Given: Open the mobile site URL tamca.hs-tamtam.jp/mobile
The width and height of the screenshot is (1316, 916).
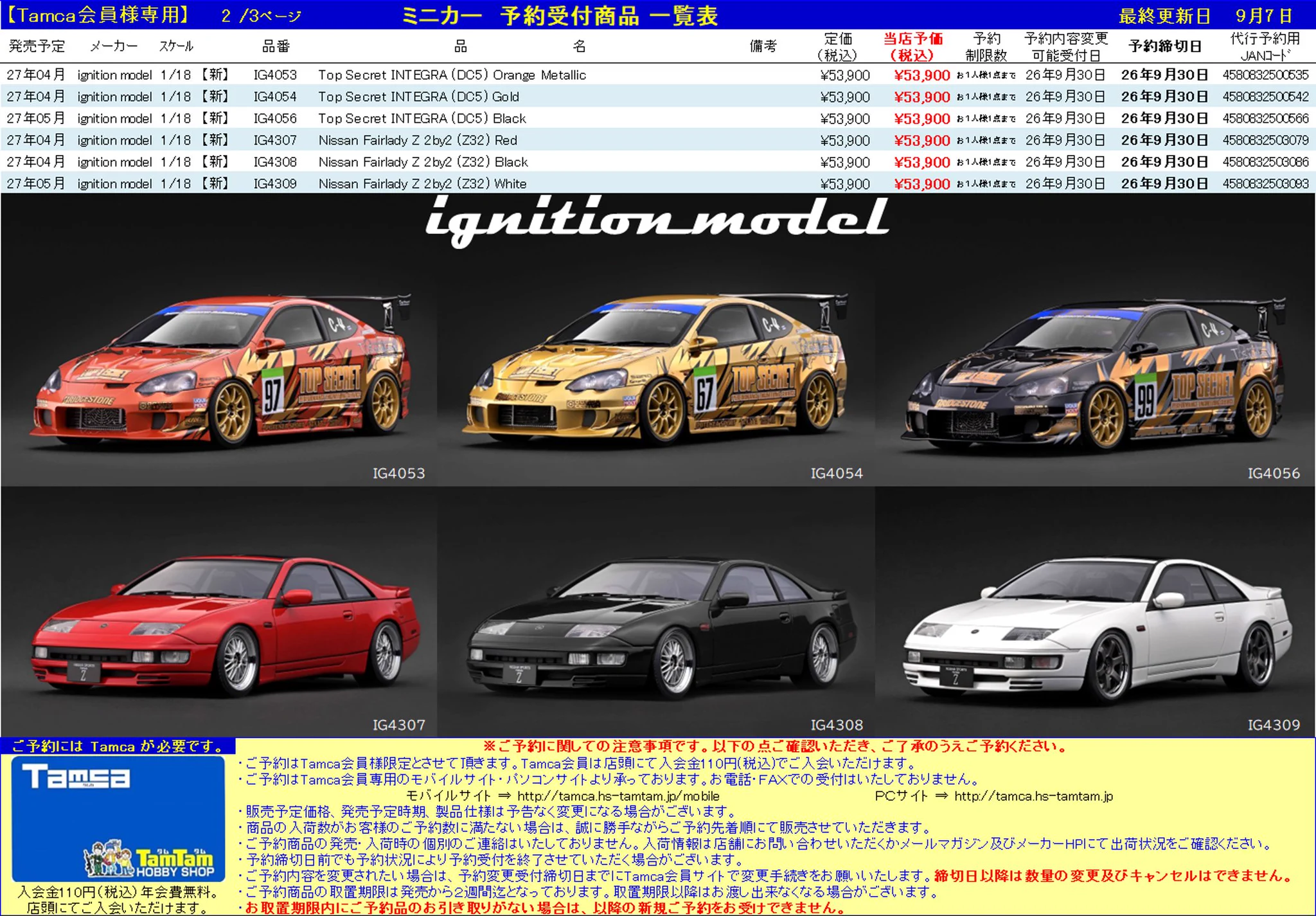Looking at the screenshot, I should click(618, 796).
